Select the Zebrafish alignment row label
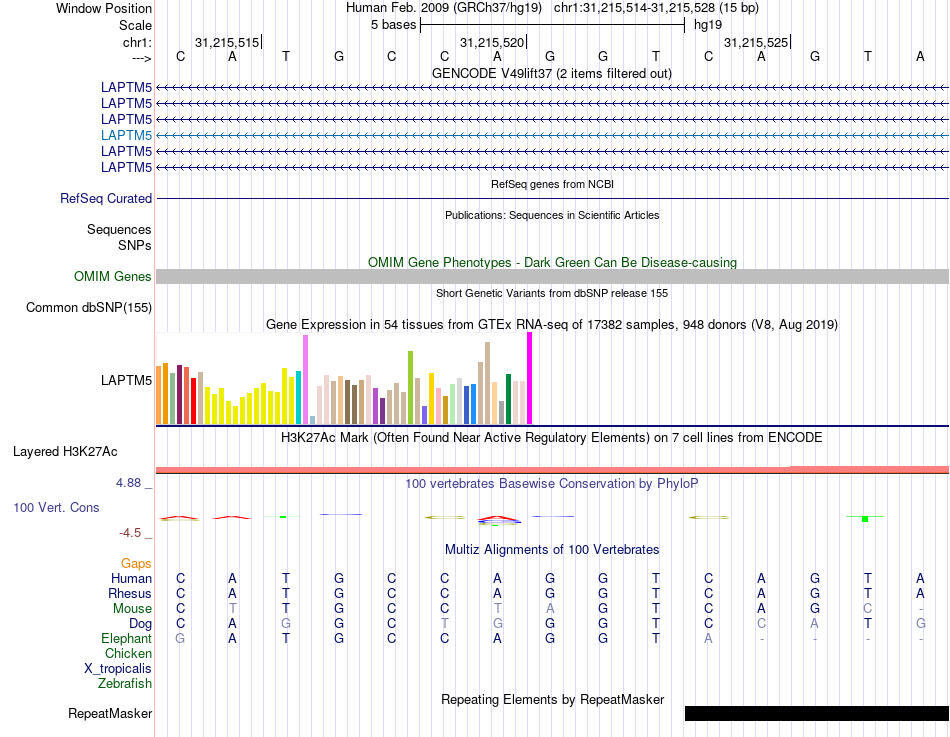Screen dimensions: 950x737 125,683
